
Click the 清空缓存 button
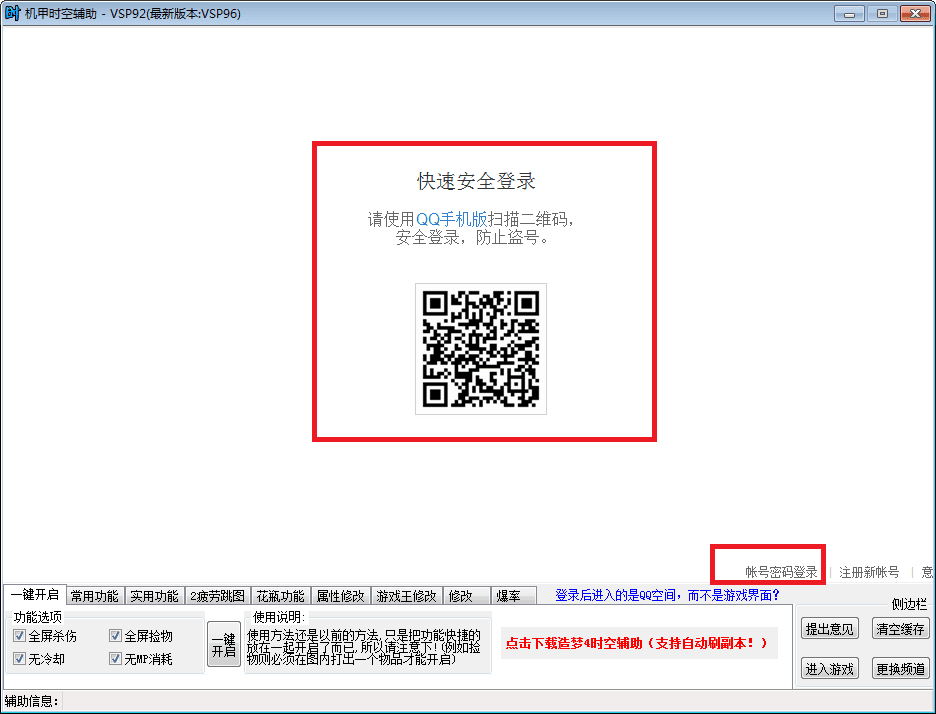(x=901, y=628)
